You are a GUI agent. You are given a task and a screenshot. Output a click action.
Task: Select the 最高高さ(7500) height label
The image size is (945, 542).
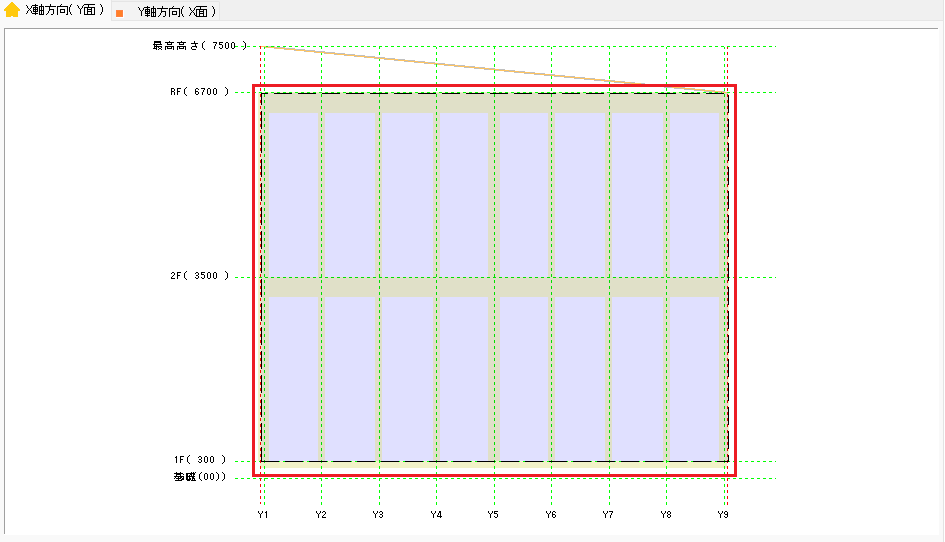tap(198, 46)
